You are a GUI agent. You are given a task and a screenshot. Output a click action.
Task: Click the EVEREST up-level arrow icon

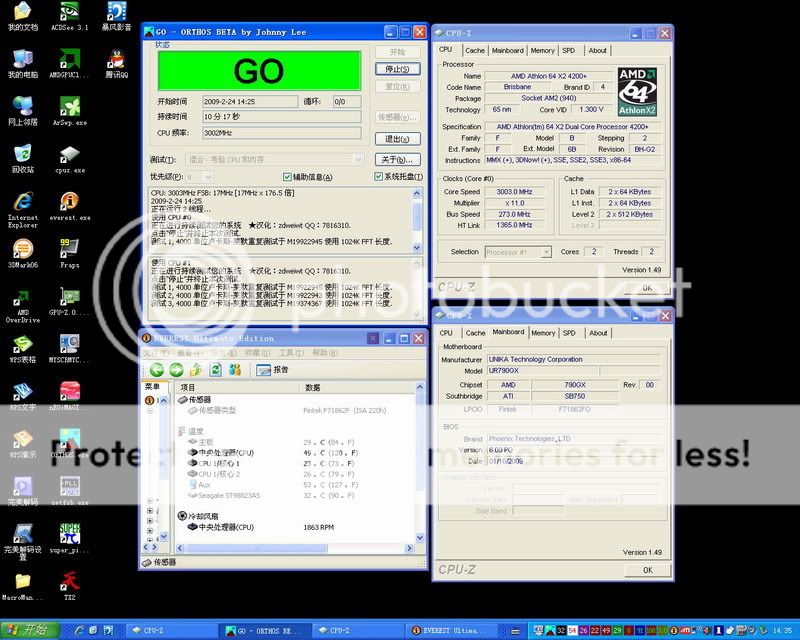tap(196, 369)
